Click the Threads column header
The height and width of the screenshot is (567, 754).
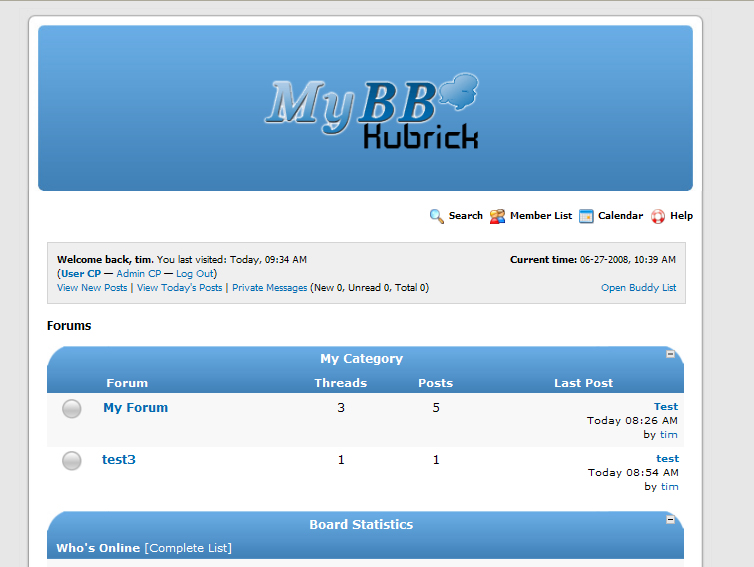click(340, 383)
